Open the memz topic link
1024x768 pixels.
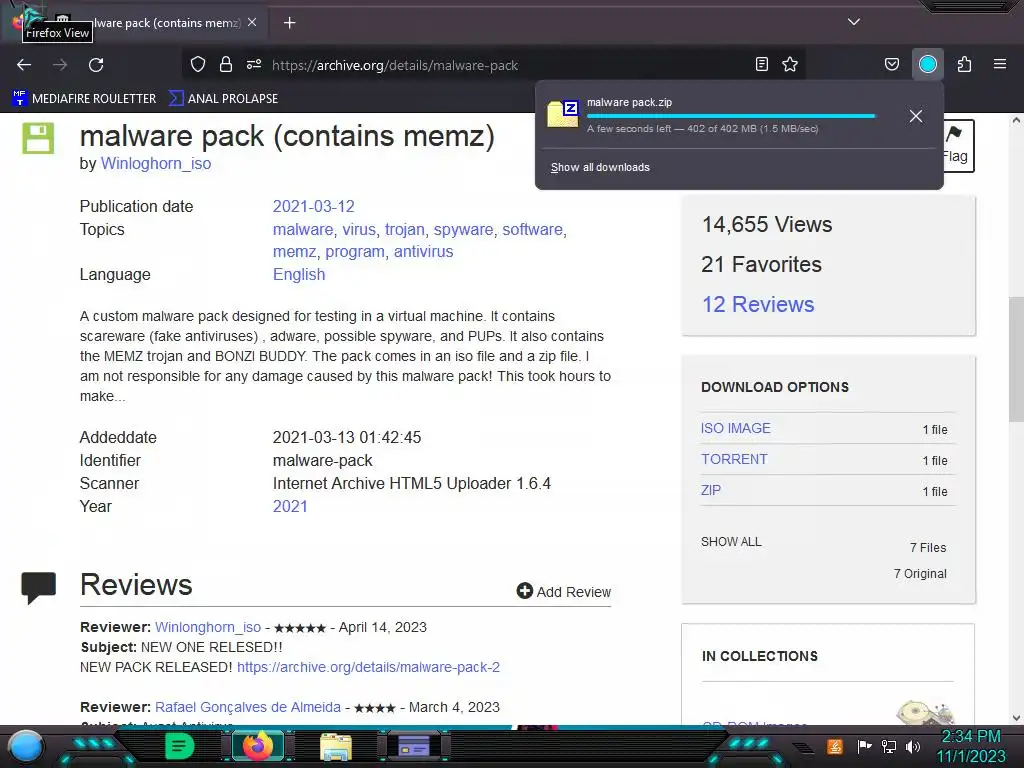(295, 251)
